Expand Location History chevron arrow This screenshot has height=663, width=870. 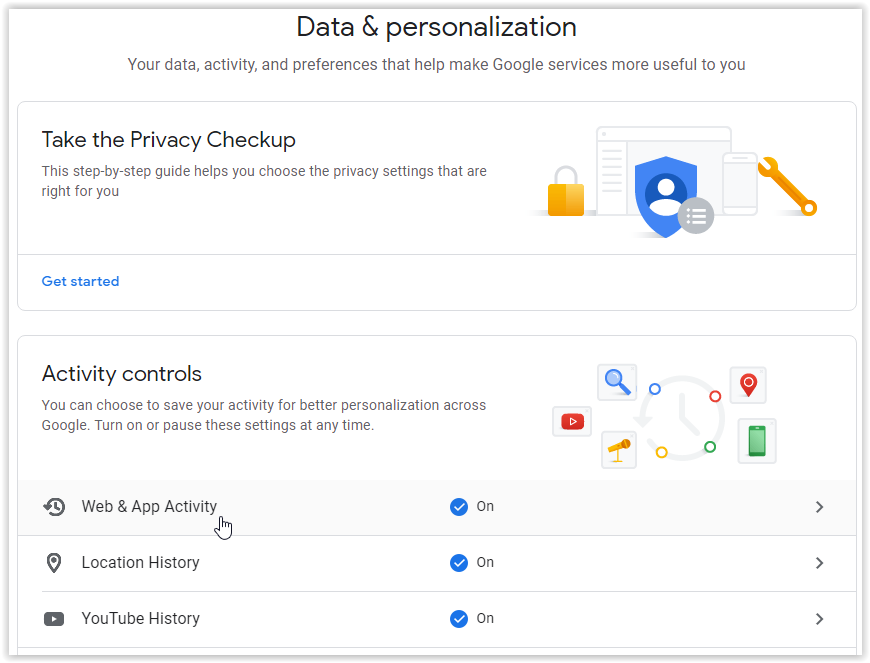(819, 563)
